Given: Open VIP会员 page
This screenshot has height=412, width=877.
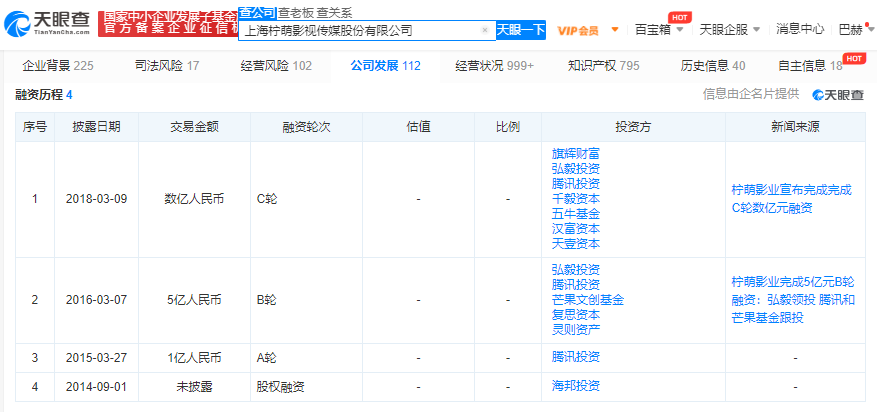Looking at the screenshot, I should pyautogui.click(x=578, y=30).
